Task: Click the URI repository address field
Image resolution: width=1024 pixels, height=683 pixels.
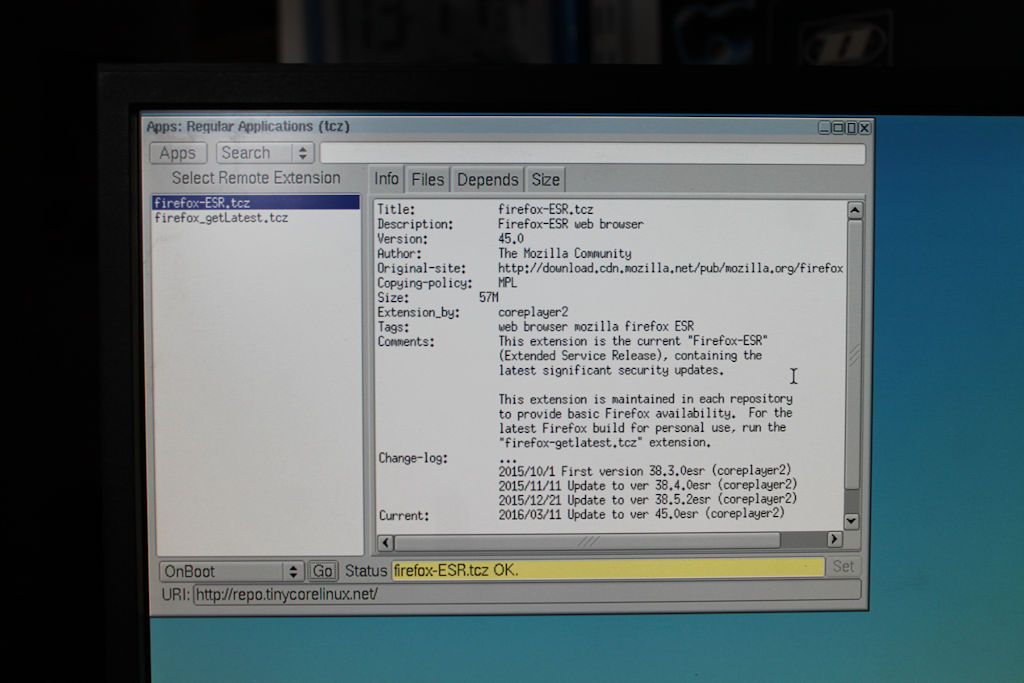Action: coord(527,593)
